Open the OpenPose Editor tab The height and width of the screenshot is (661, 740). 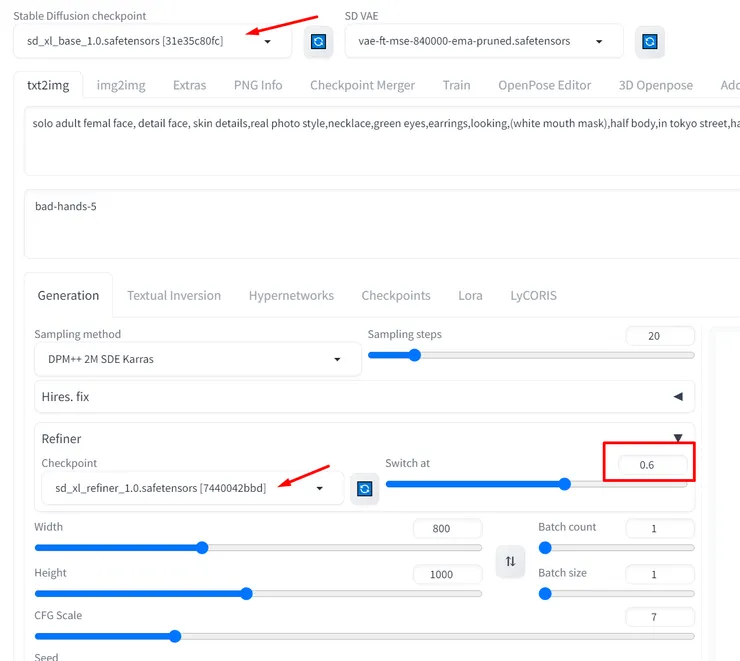544,85
